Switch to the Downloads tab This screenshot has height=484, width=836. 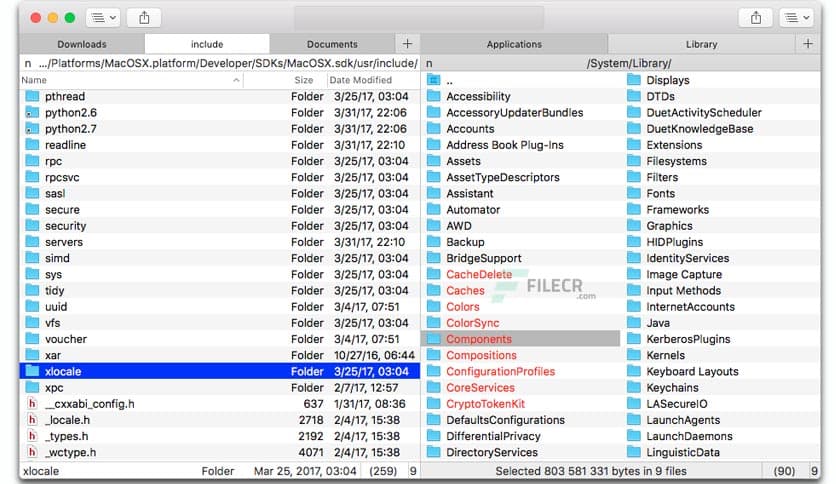[x=82, y=44]
